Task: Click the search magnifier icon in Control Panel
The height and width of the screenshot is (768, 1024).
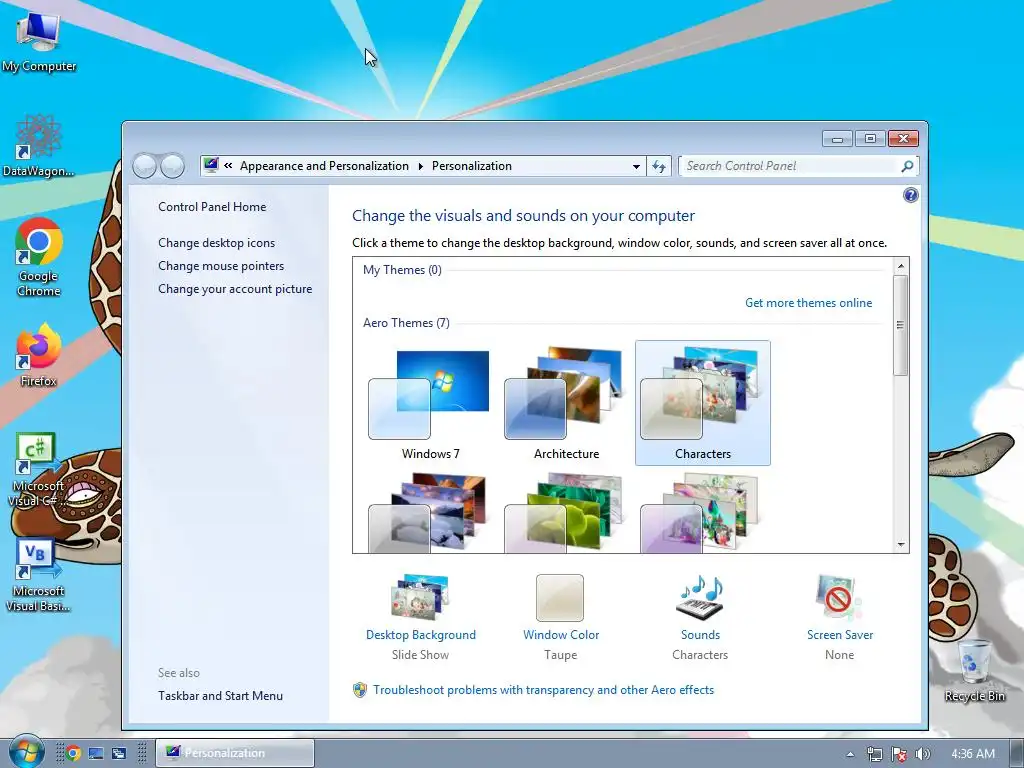Action: [907, 166]
